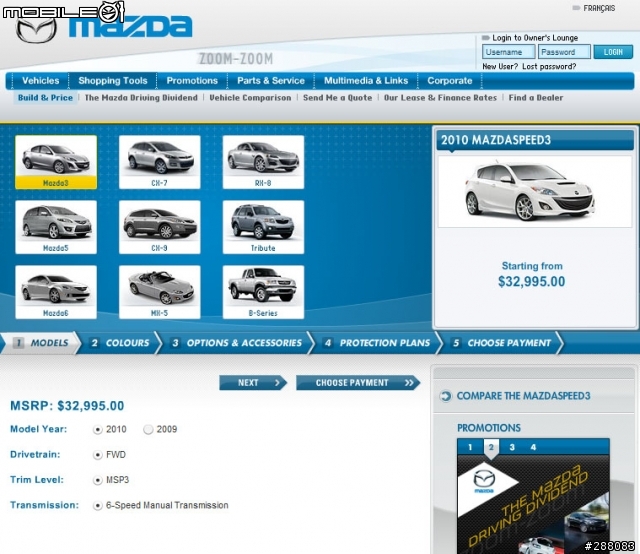Screen dimensions: 640x554
Task: Open the Shopping Tools menu
Action: point(113,81)
